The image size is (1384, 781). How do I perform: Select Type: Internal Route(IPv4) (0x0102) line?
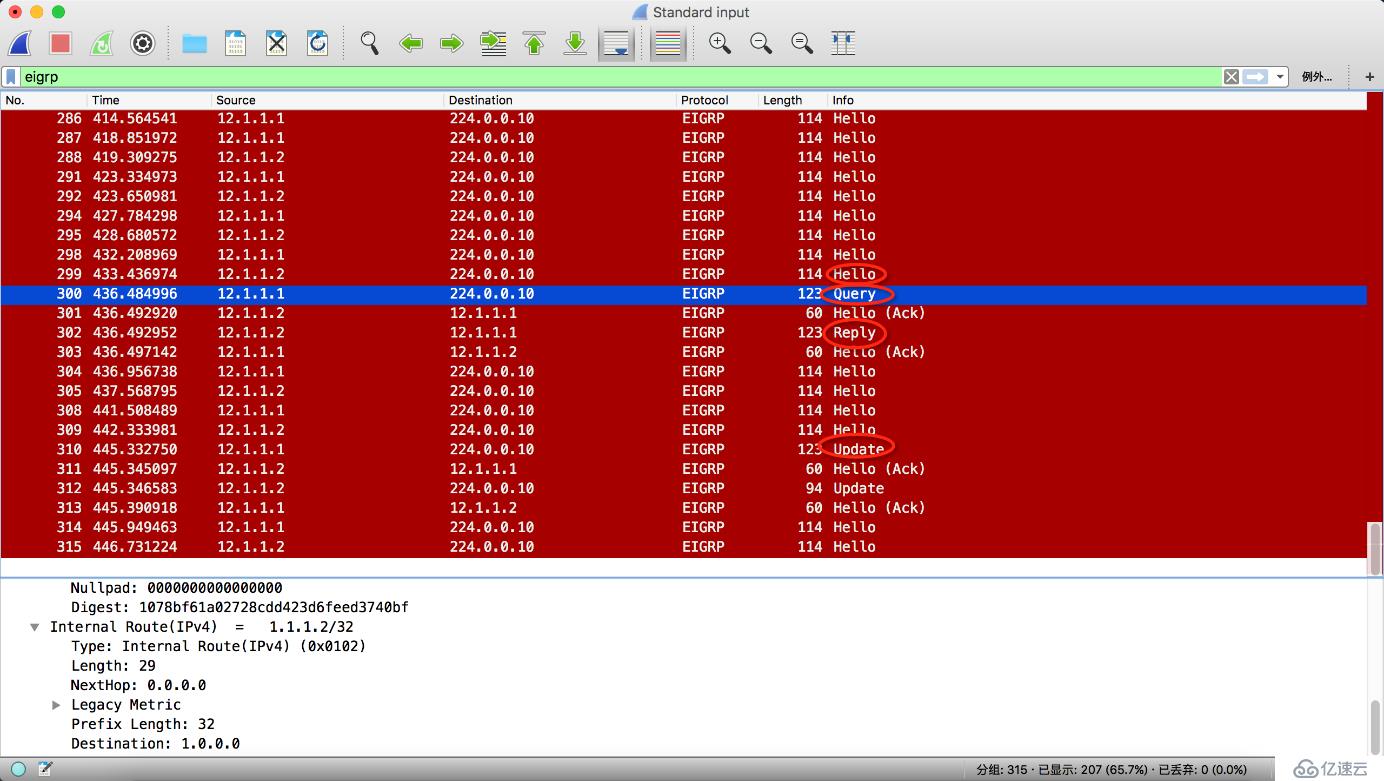219,646
